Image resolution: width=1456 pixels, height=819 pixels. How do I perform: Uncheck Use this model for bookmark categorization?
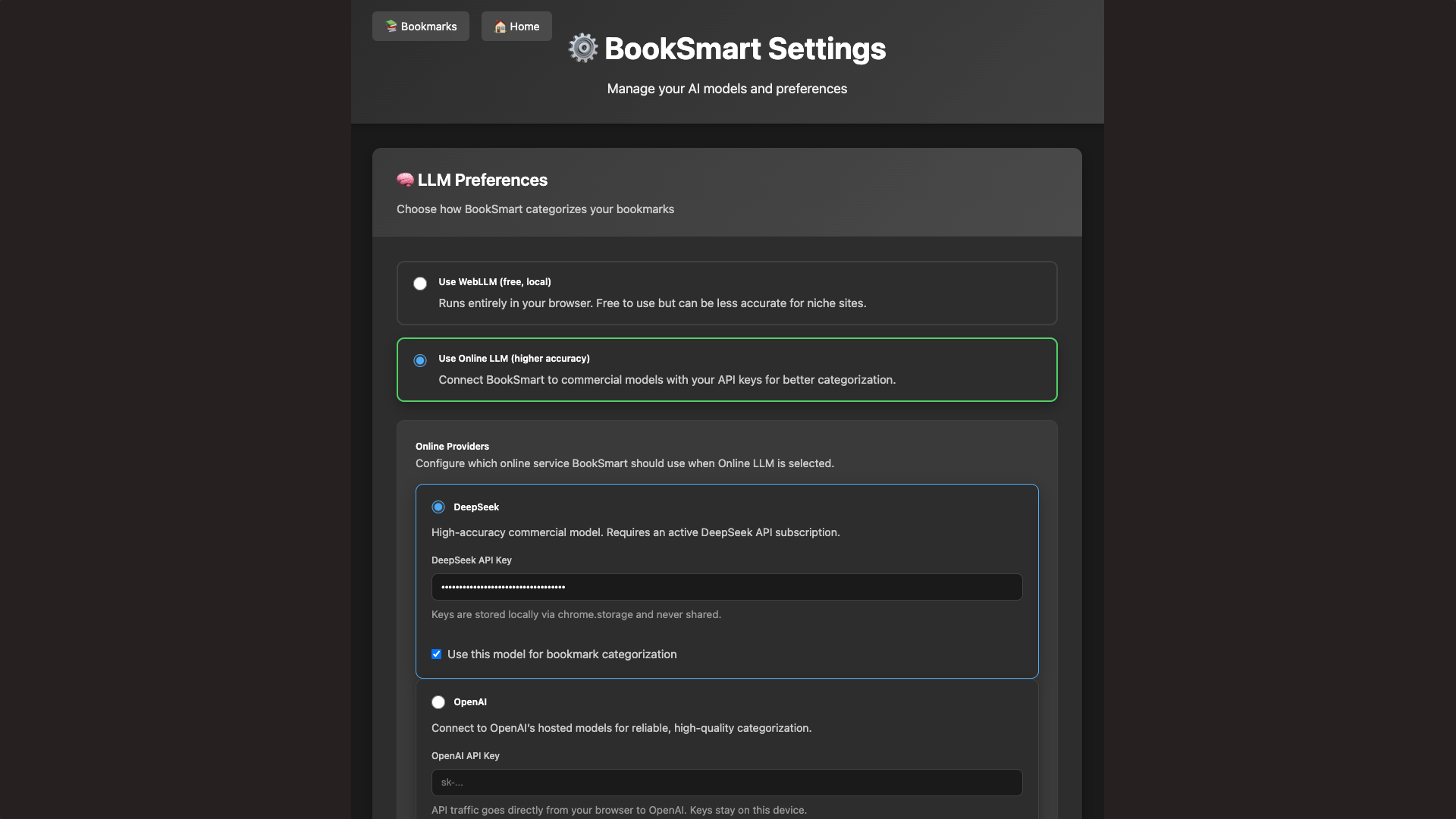(437, 654)
